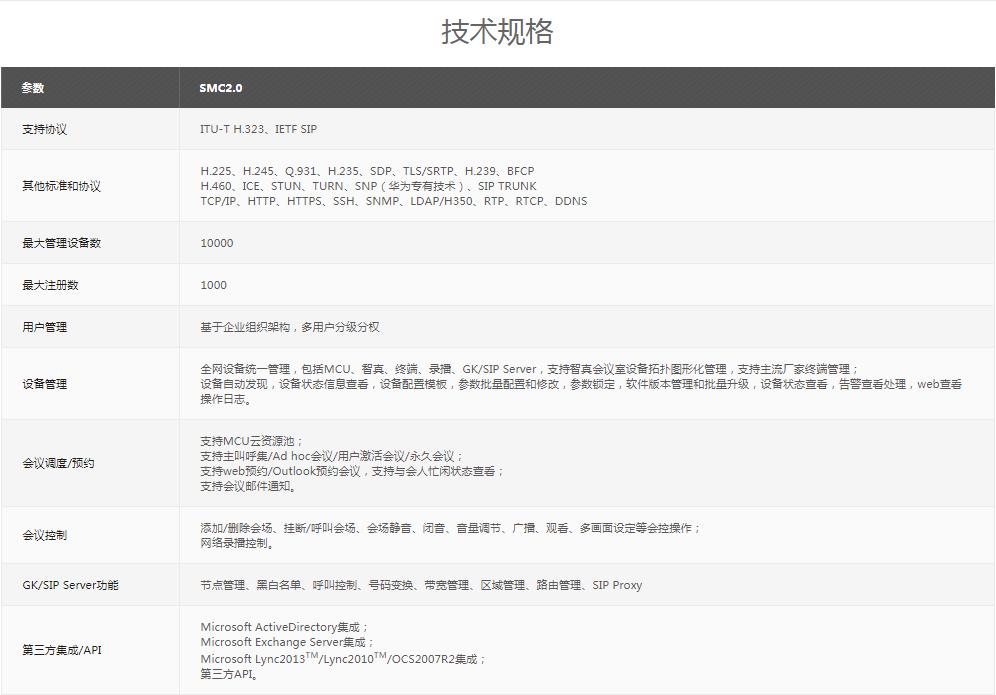This screenshot has width=996, height=695.
Task: Select the GK/SIP Server功能 row label
Action: 70,585
